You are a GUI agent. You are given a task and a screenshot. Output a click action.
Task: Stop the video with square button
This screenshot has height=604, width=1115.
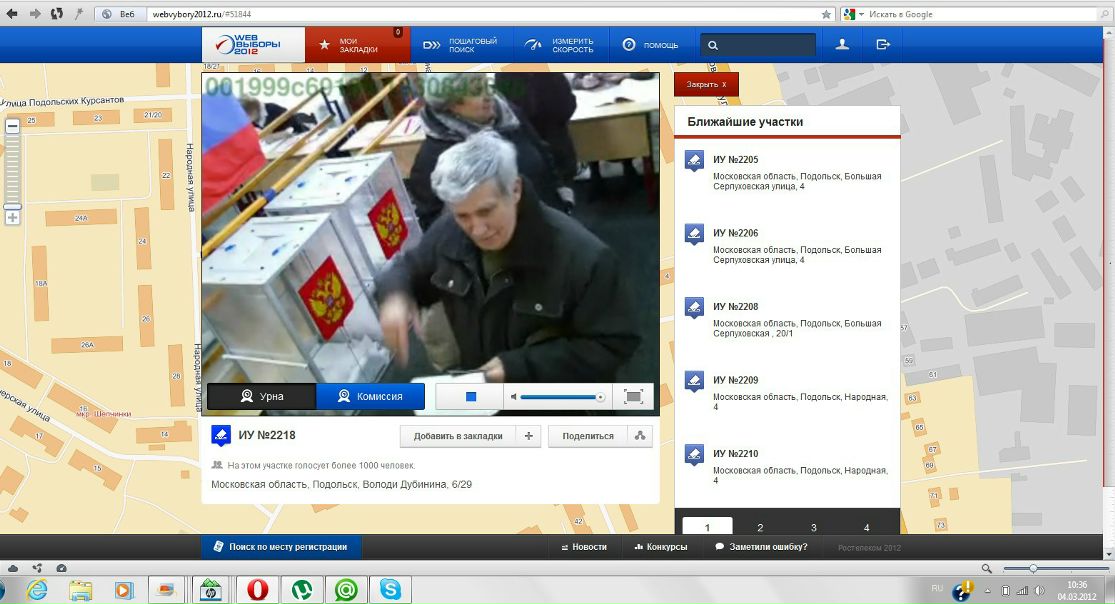tap(470, 397)
